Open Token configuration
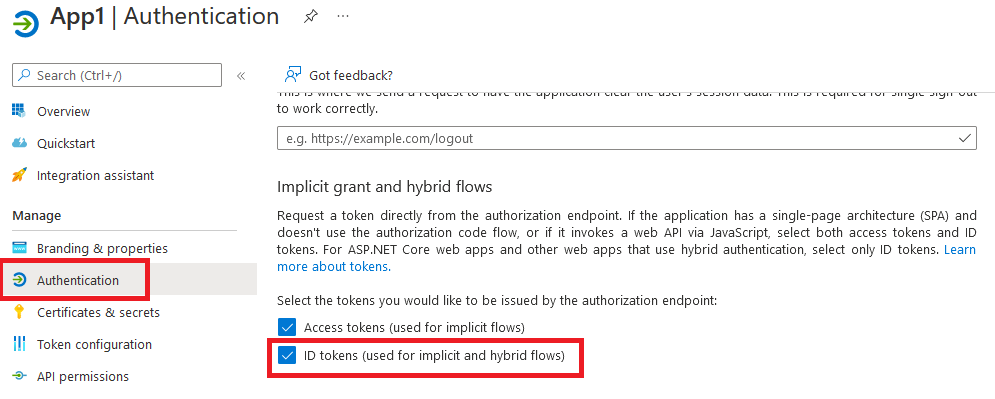995x399 pixels. (x=94, y=344)
